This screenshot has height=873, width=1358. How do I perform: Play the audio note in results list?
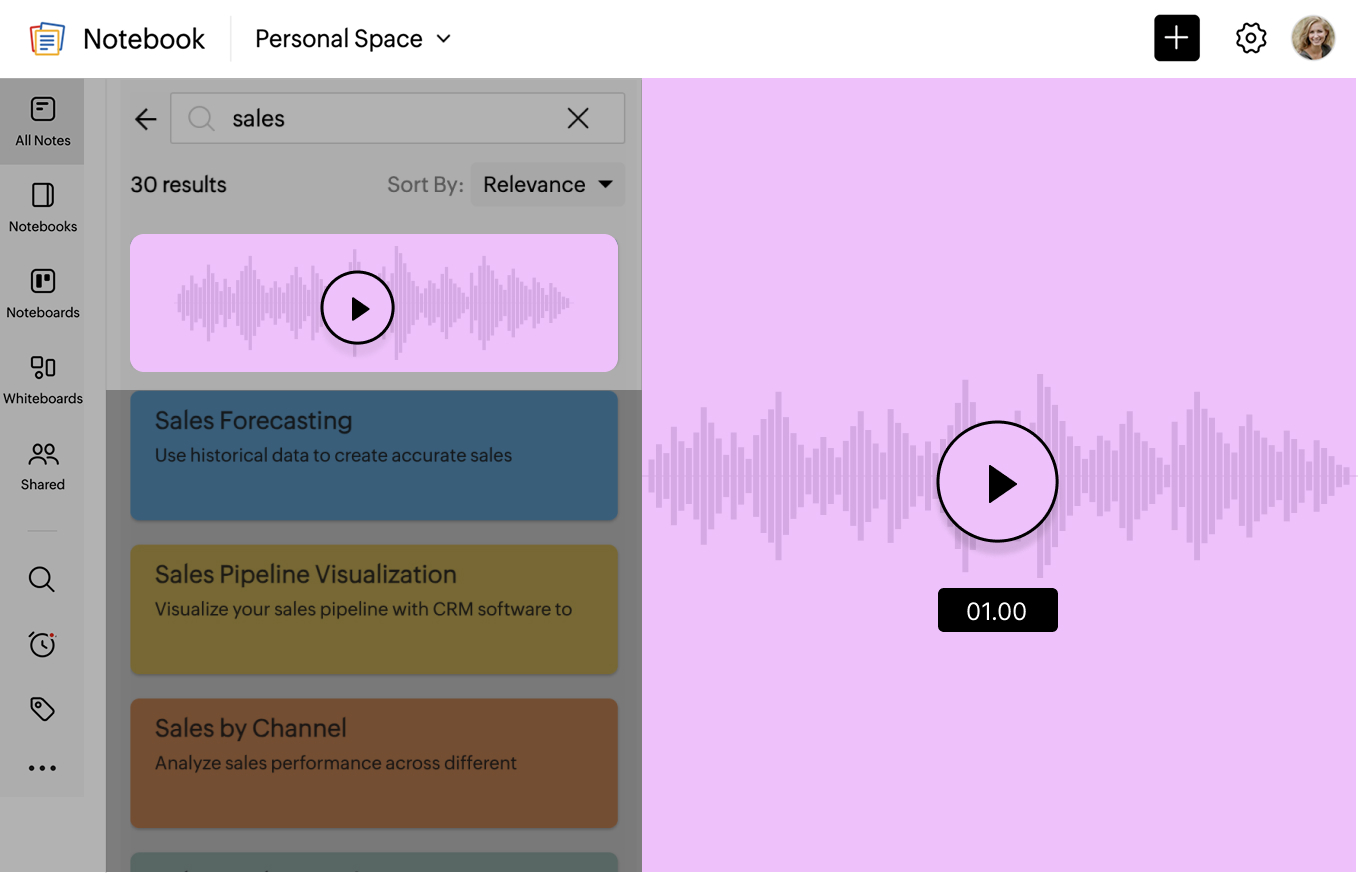coord(358,308)
